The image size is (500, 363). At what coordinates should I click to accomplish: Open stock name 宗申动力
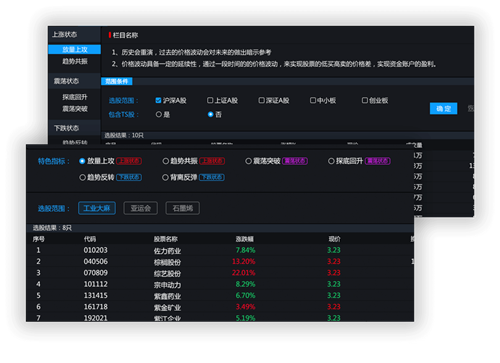(167, 285)
